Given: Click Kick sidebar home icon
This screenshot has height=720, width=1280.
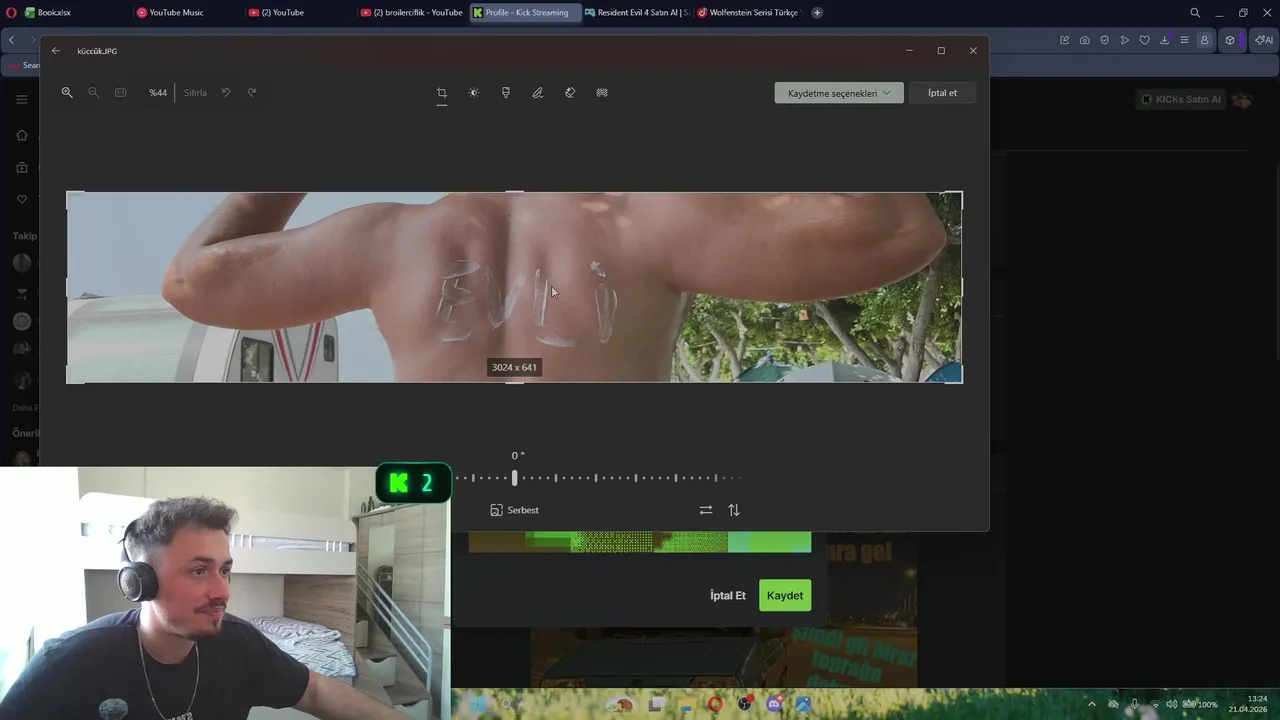Looking at the screenshot, I should 21,135.
